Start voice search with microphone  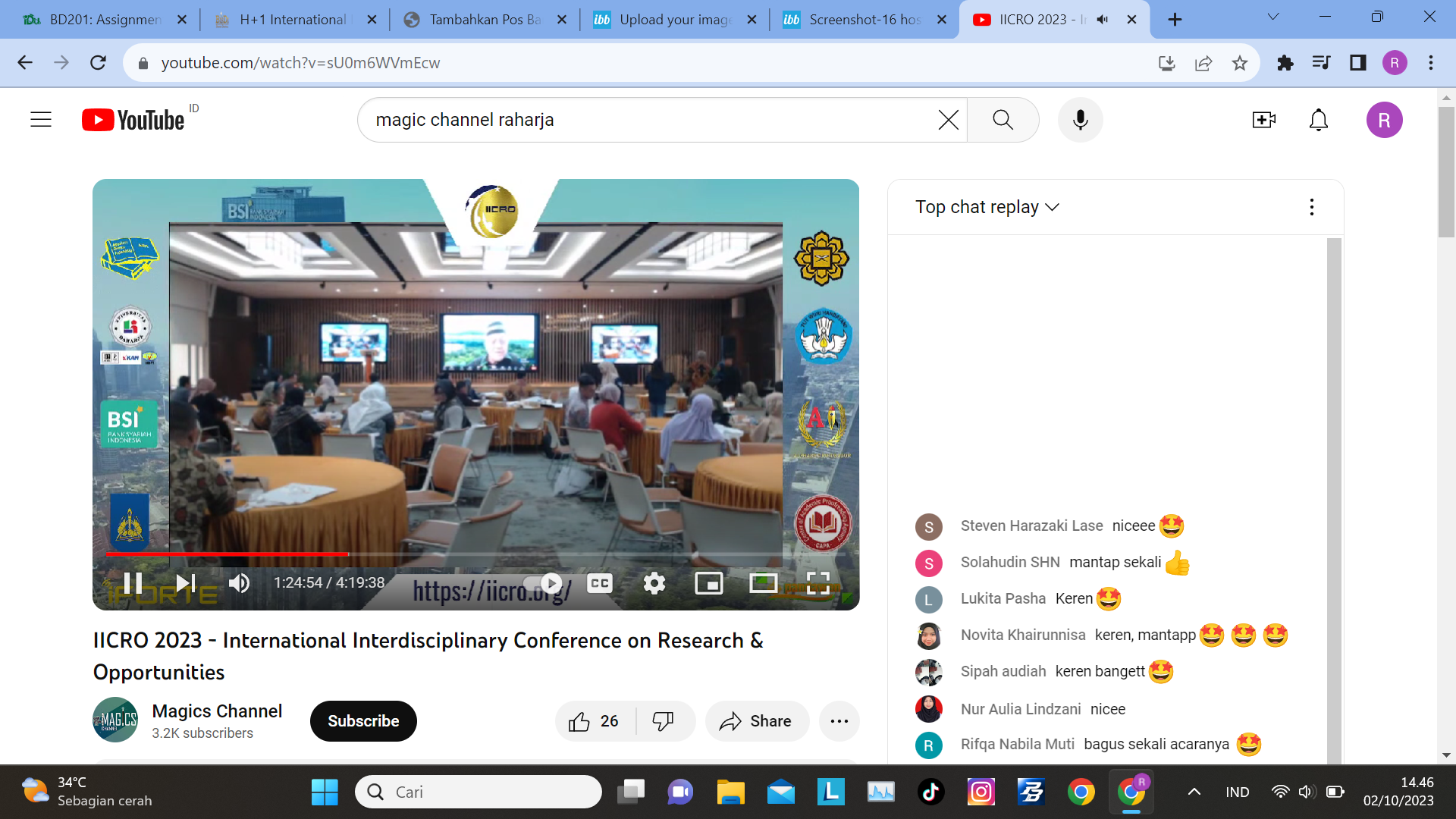[1081, 120]
